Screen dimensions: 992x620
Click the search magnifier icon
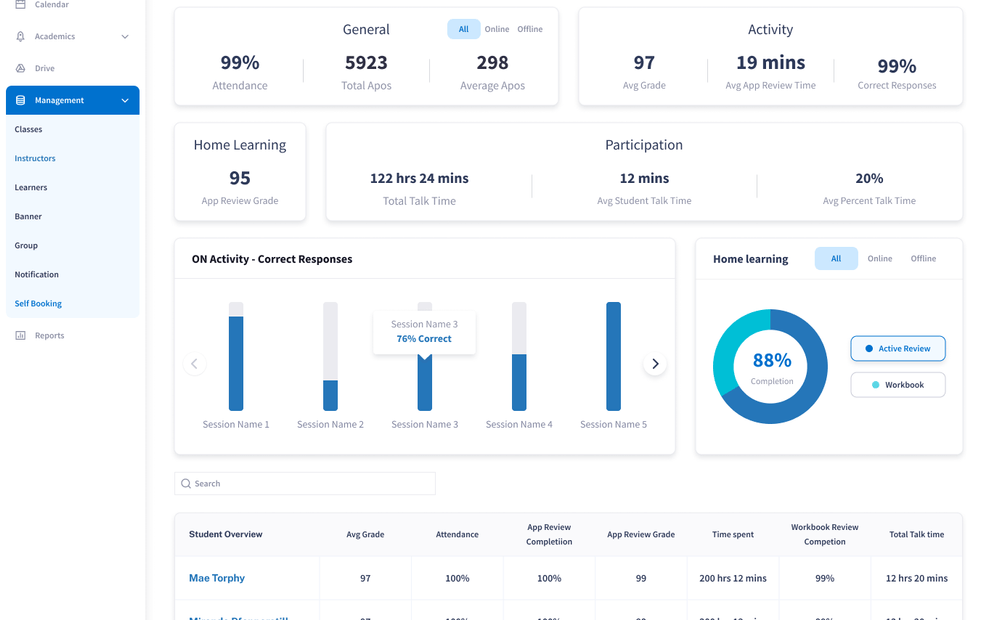(186, 484)
